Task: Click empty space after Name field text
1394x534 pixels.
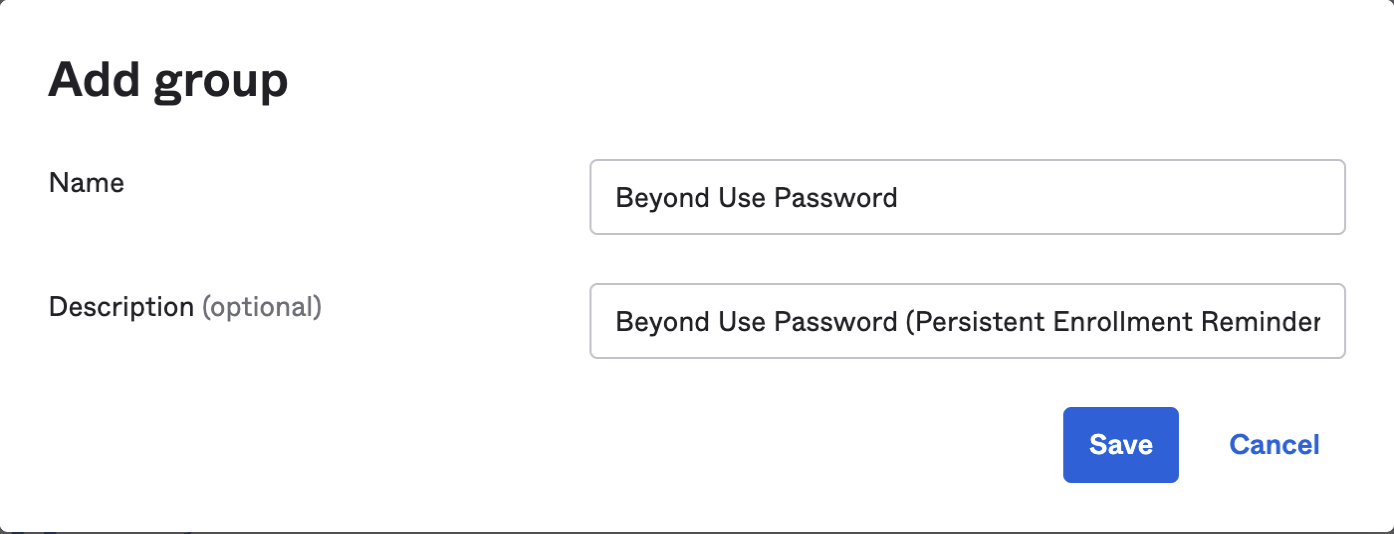Action: click(x=1120, y=198)
